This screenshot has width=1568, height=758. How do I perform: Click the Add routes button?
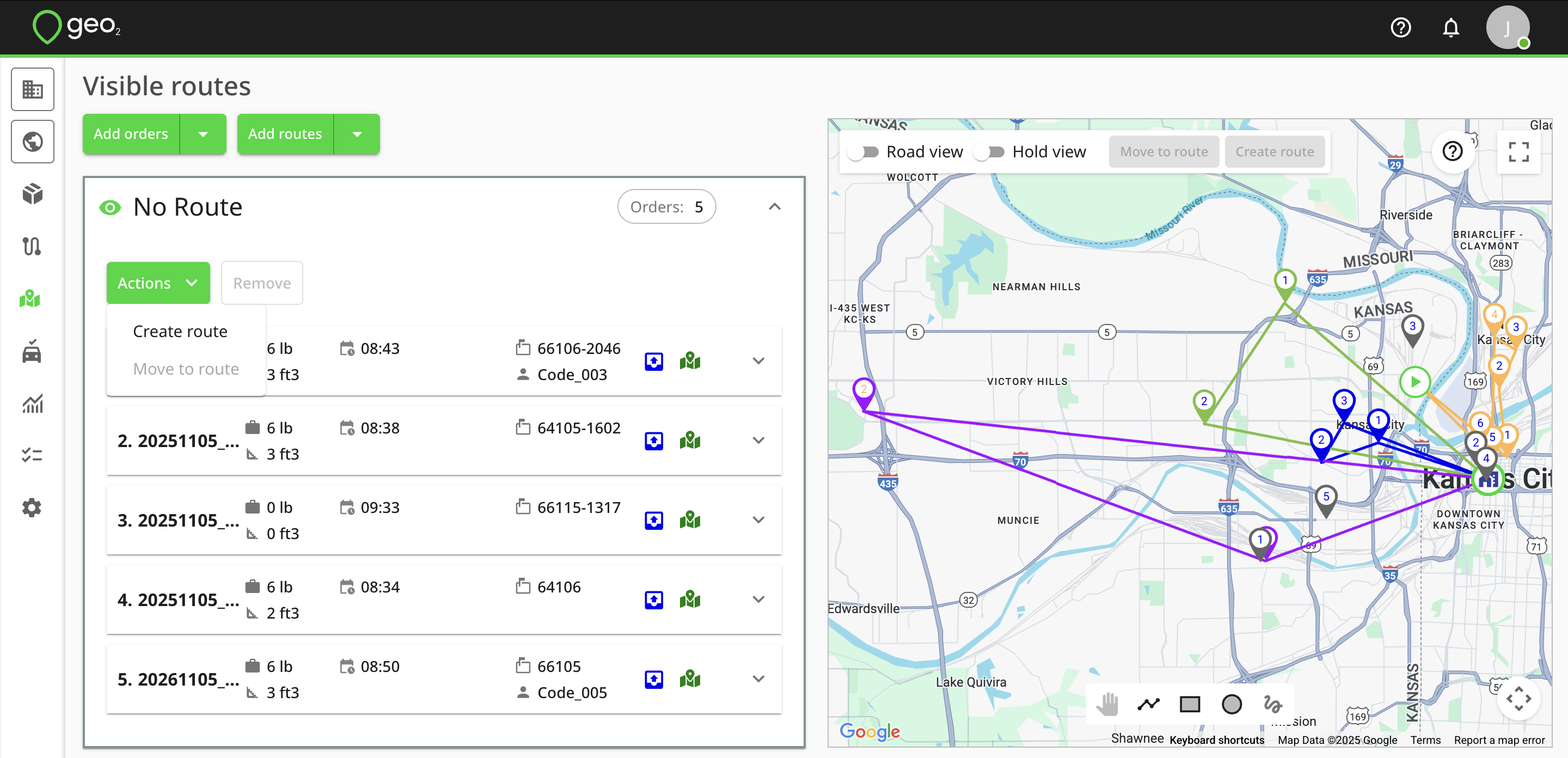click(285, 134)
